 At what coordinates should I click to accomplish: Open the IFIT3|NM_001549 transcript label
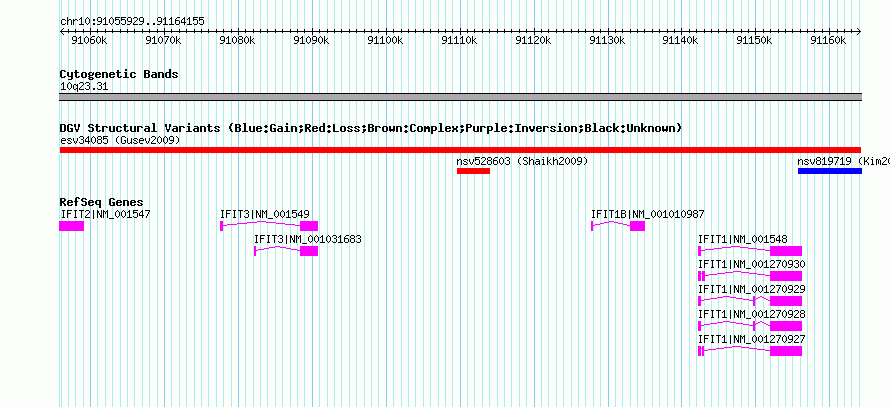(265, 214)
